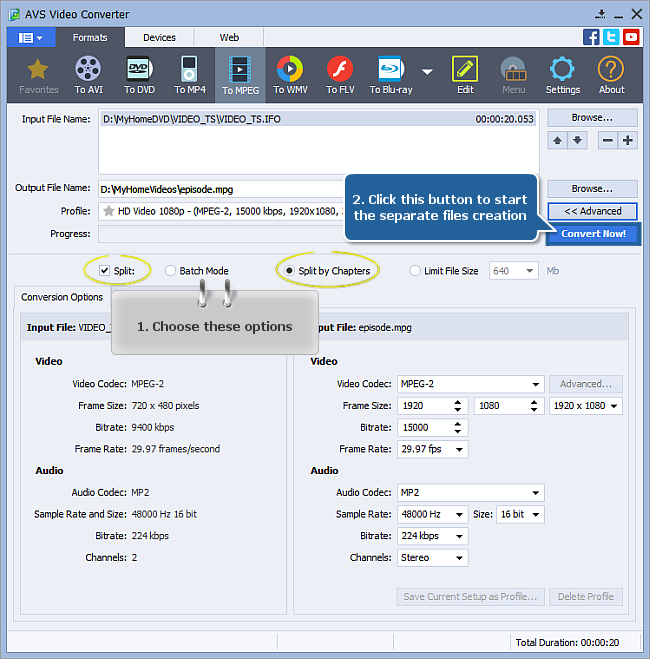
Task: Add input file with plus button
Action: (x=628, y=140)
